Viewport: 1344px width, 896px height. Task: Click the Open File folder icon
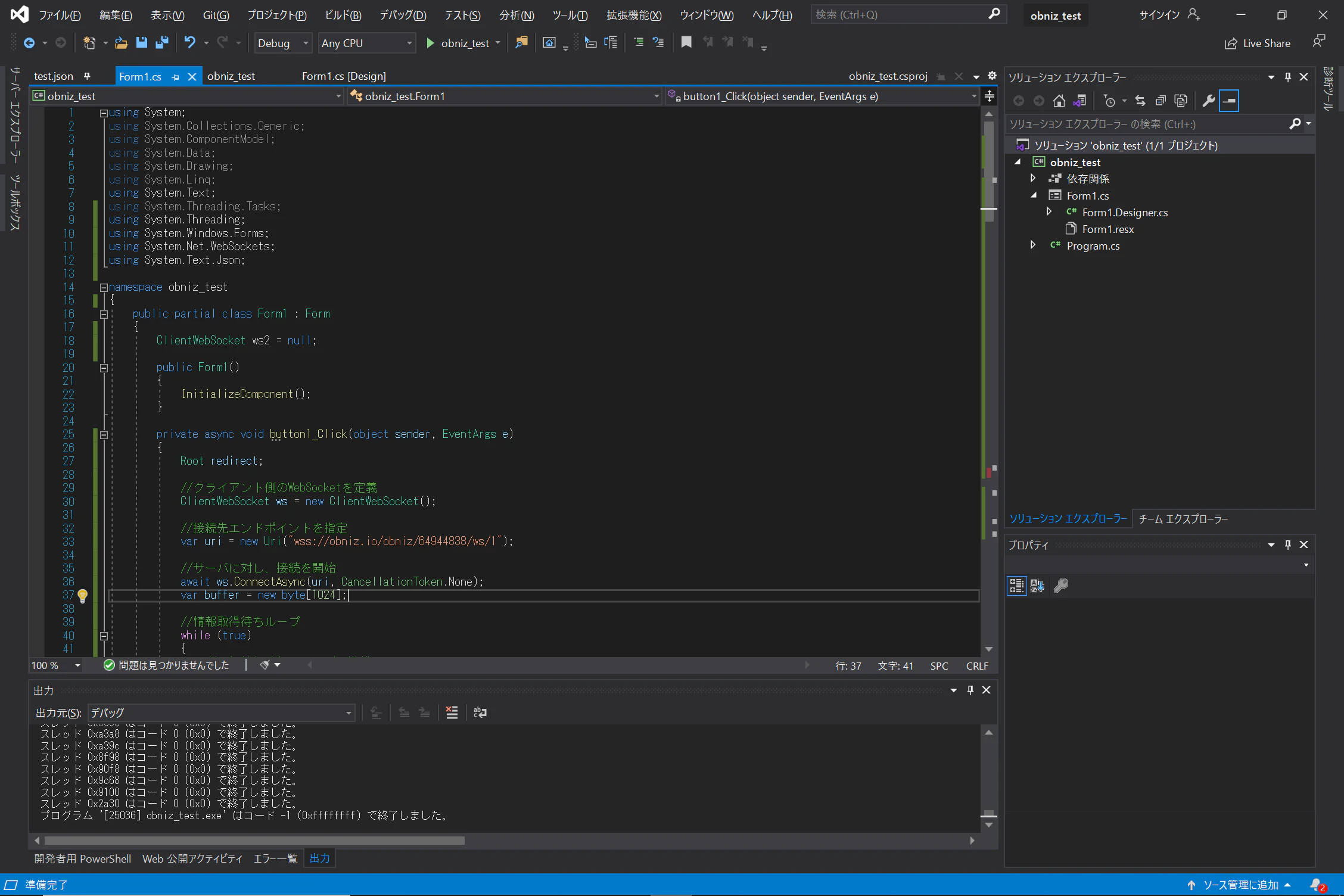[x=121, y=43]
